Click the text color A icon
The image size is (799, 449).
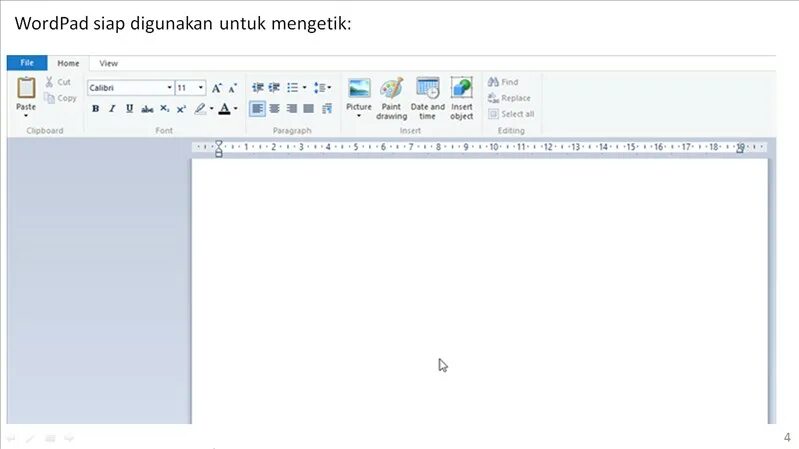[x=224, y=109]
